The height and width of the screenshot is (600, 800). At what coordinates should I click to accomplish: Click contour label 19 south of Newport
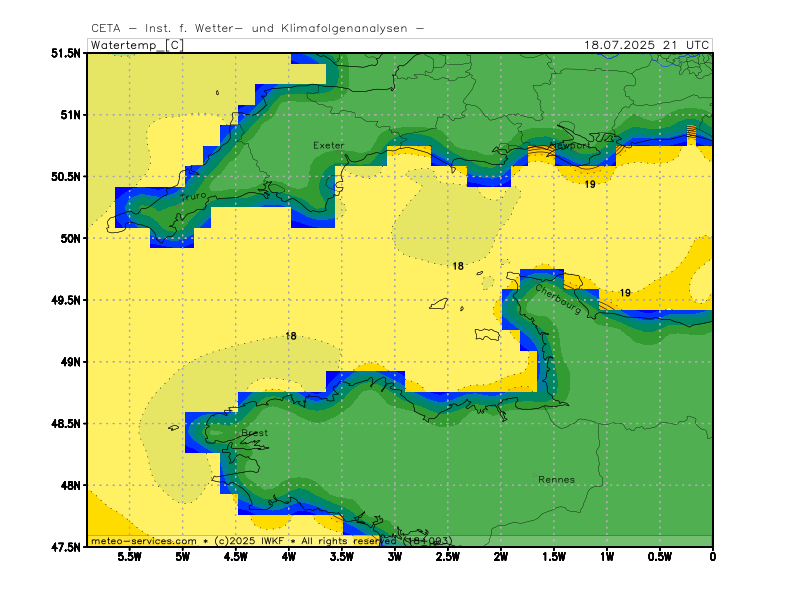[x=590, y=184]
